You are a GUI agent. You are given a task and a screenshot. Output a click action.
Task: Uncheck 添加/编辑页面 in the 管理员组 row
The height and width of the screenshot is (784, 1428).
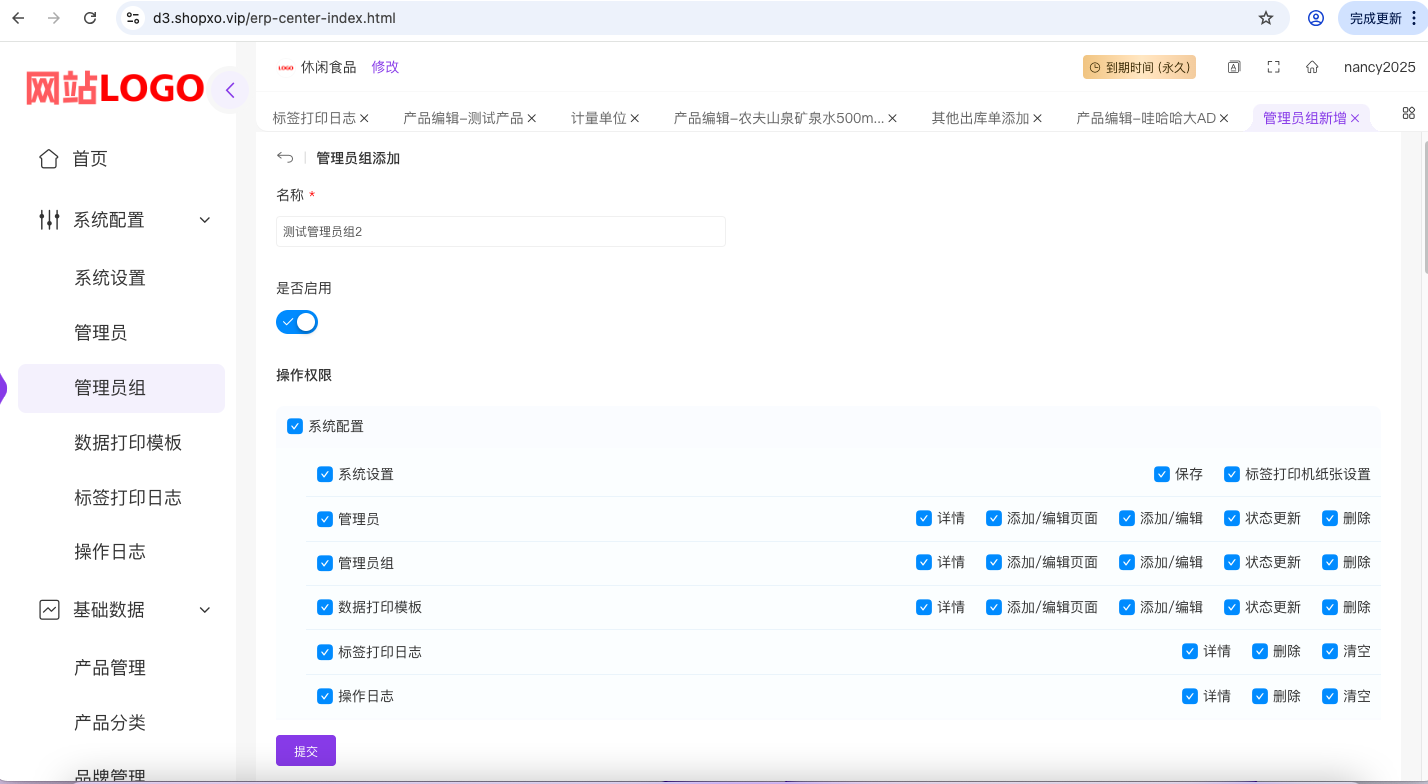pyautogui.click(x=994, y=562)
